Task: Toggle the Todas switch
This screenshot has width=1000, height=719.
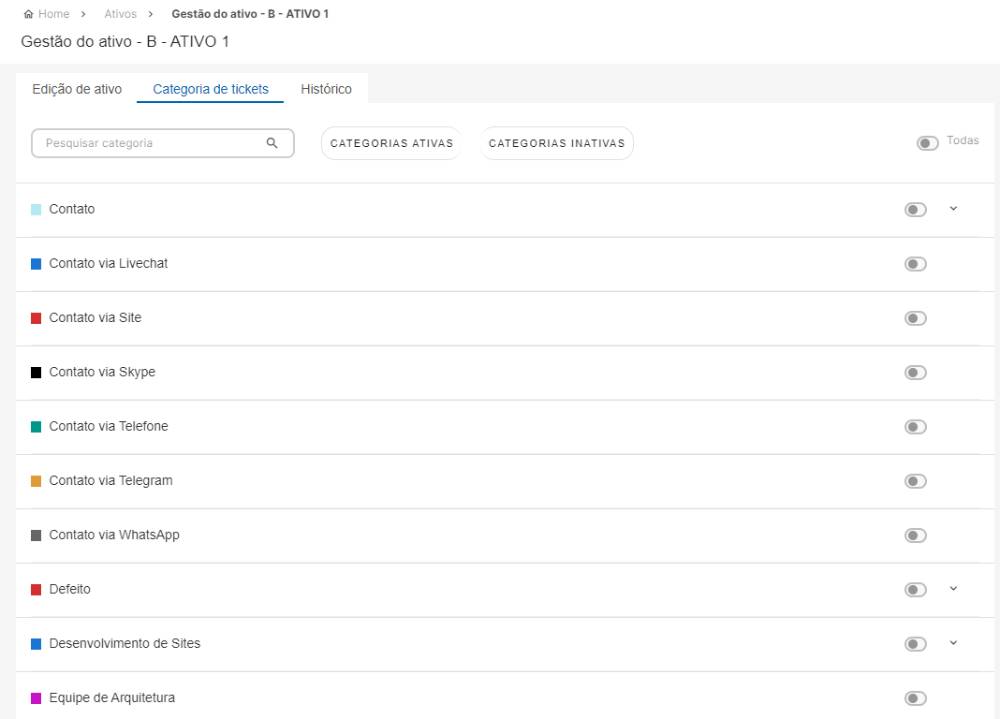Action: tap(927, 143)
